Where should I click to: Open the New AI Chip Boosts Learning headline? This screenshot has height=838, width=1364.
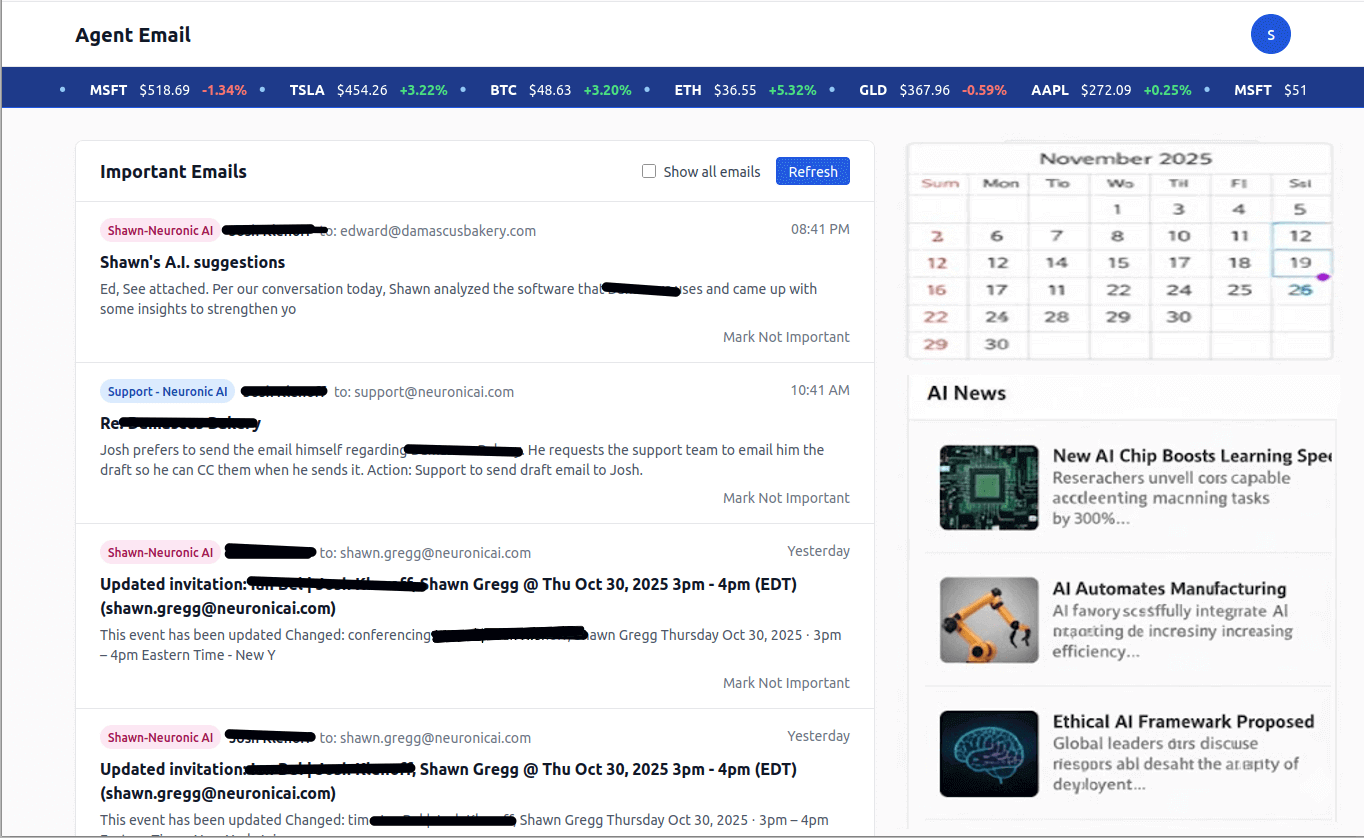[x=1191, y=455]
